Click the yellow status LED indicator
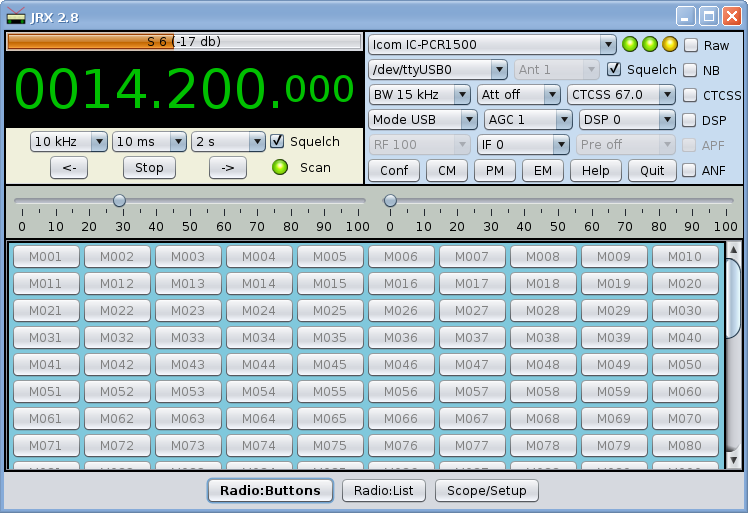Screen dimensions: 748x513 [x=670, y=44]
